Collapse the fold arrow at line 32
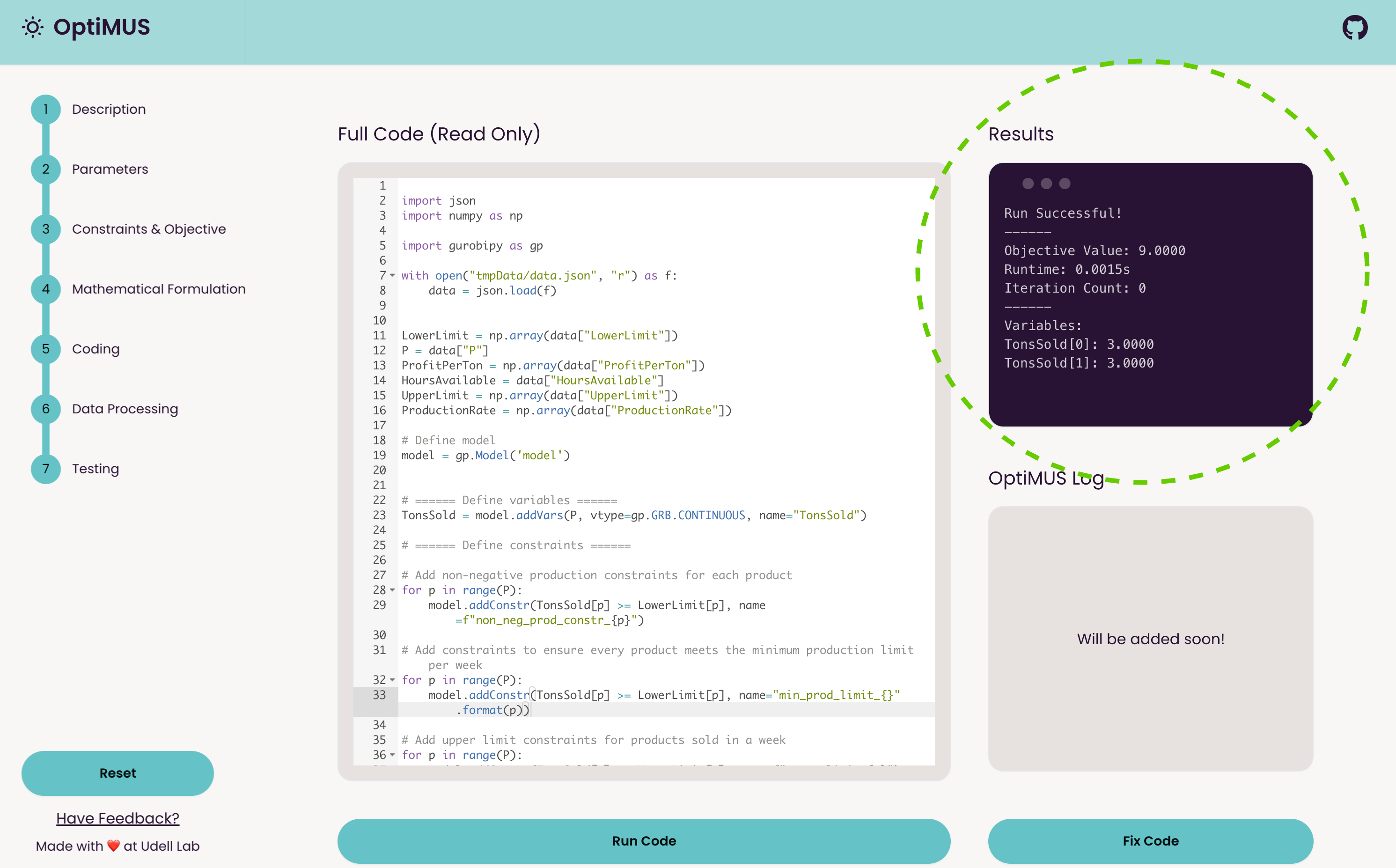Image resolution: width=1396 pixels, height=868 pixels. pos(393,680)
